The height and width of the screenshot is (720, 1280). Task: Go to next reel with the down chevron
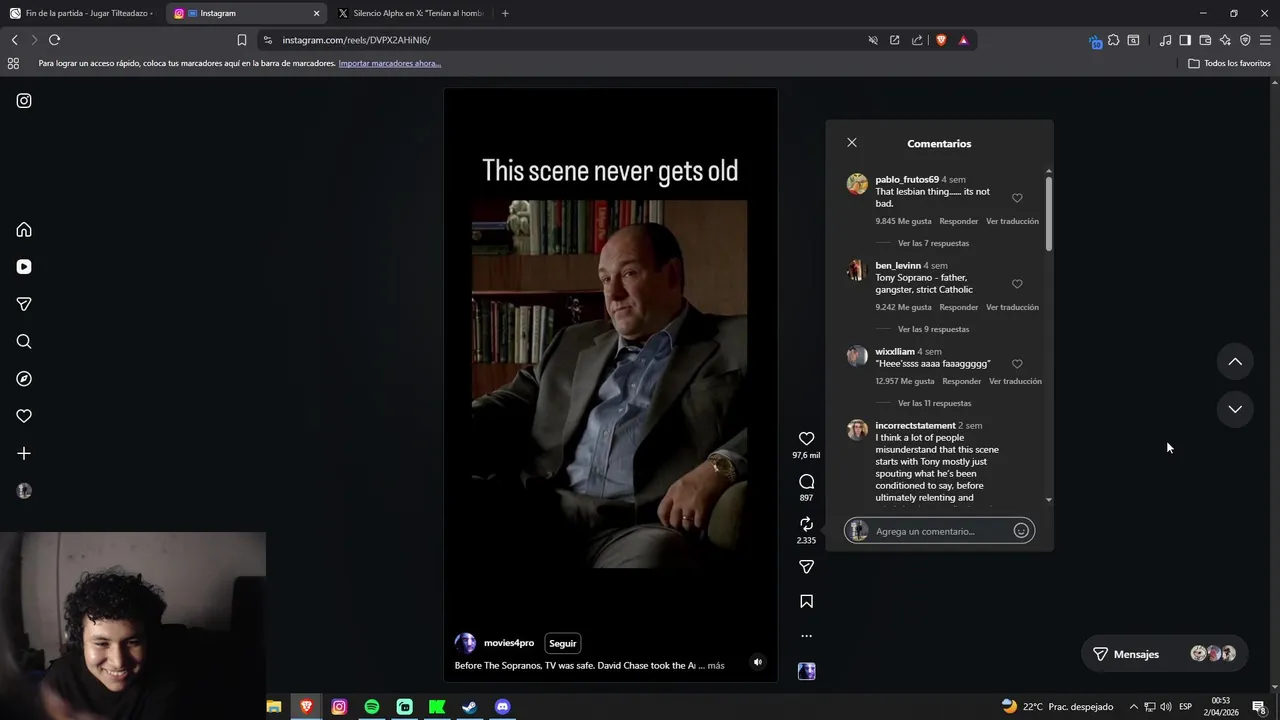pos(1235,409)
